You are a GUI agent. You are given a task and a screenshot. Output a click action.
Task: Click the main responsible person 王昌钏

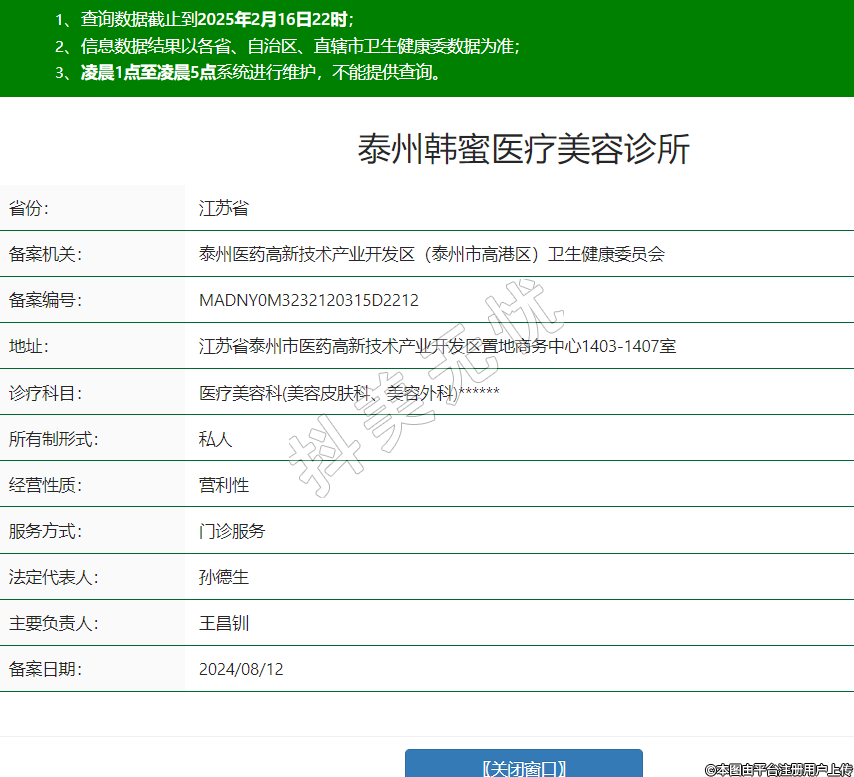223,623
